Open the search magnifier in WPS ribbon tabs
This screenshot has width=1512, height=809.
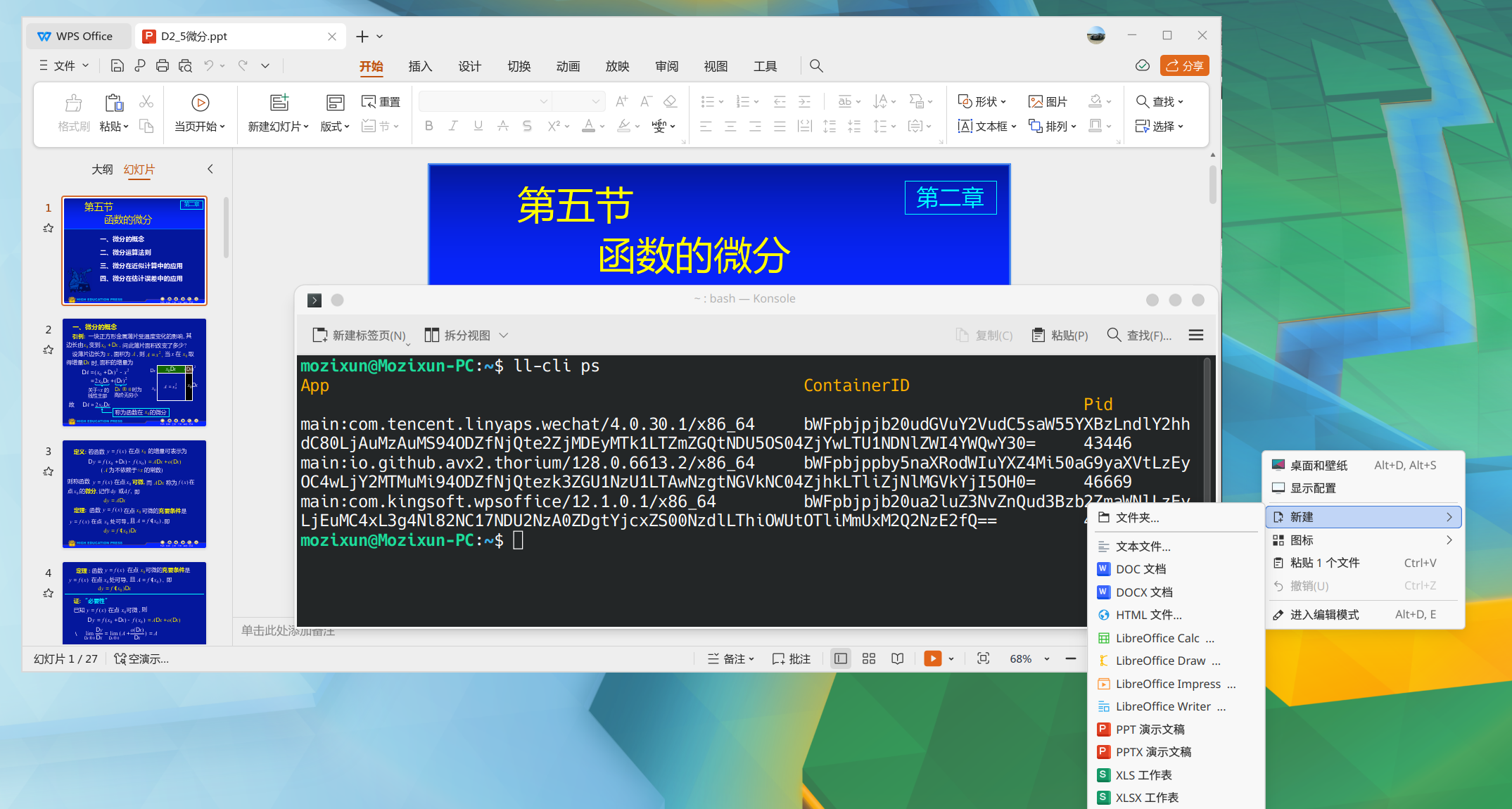(816, 65)
